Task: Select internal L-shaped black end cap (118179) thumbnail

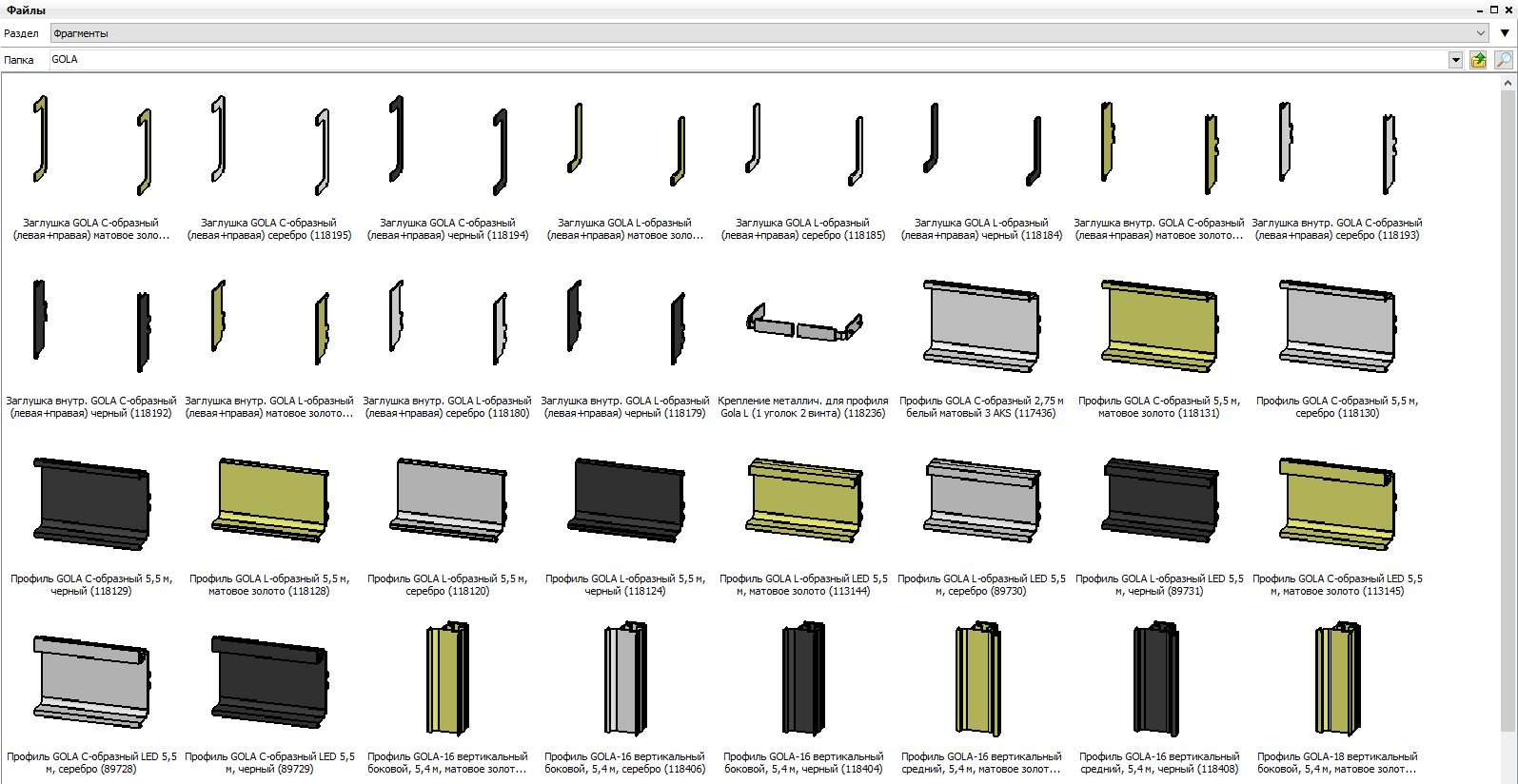Action: tap(625, 324)
